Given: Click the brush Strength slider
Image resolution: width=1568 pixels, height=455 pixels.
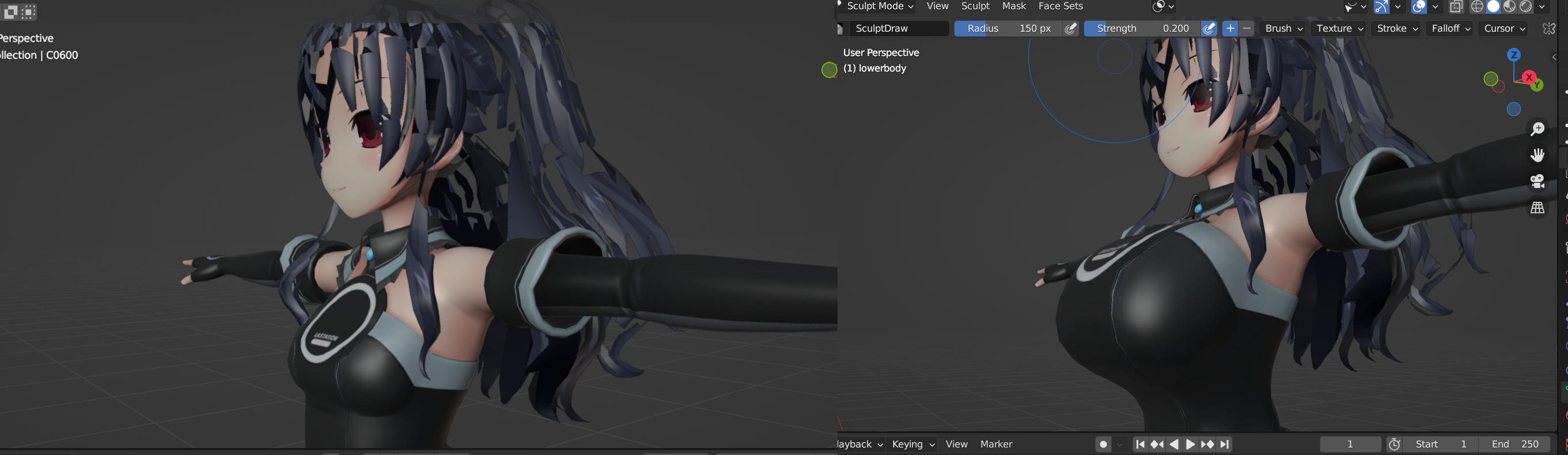Looking at the screenshot, I should (1142, 29).
